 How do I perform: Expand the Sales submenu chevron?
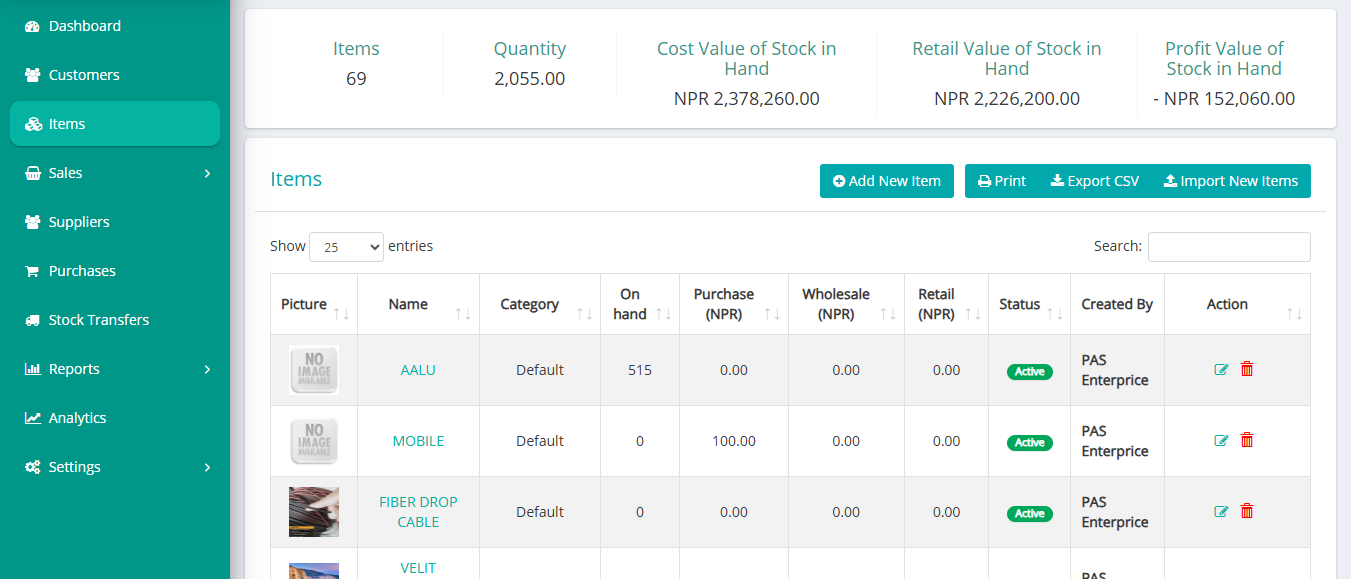(207, 172)
